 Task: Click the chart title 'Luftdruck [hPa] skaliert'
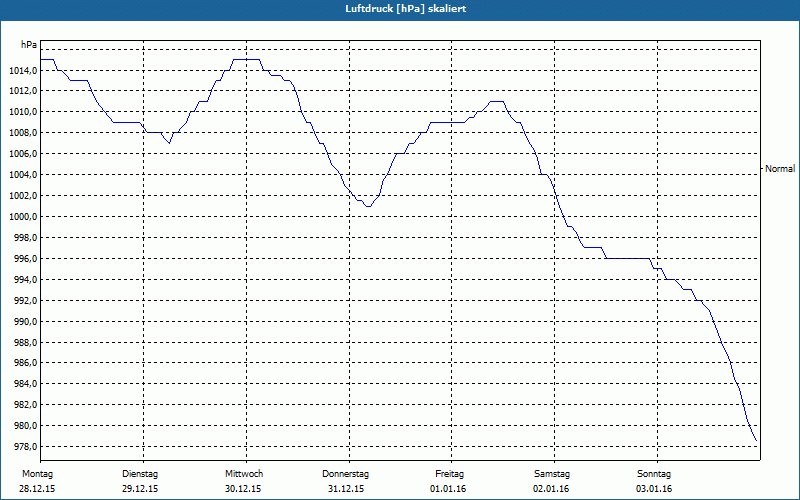(x=406, y=9)
